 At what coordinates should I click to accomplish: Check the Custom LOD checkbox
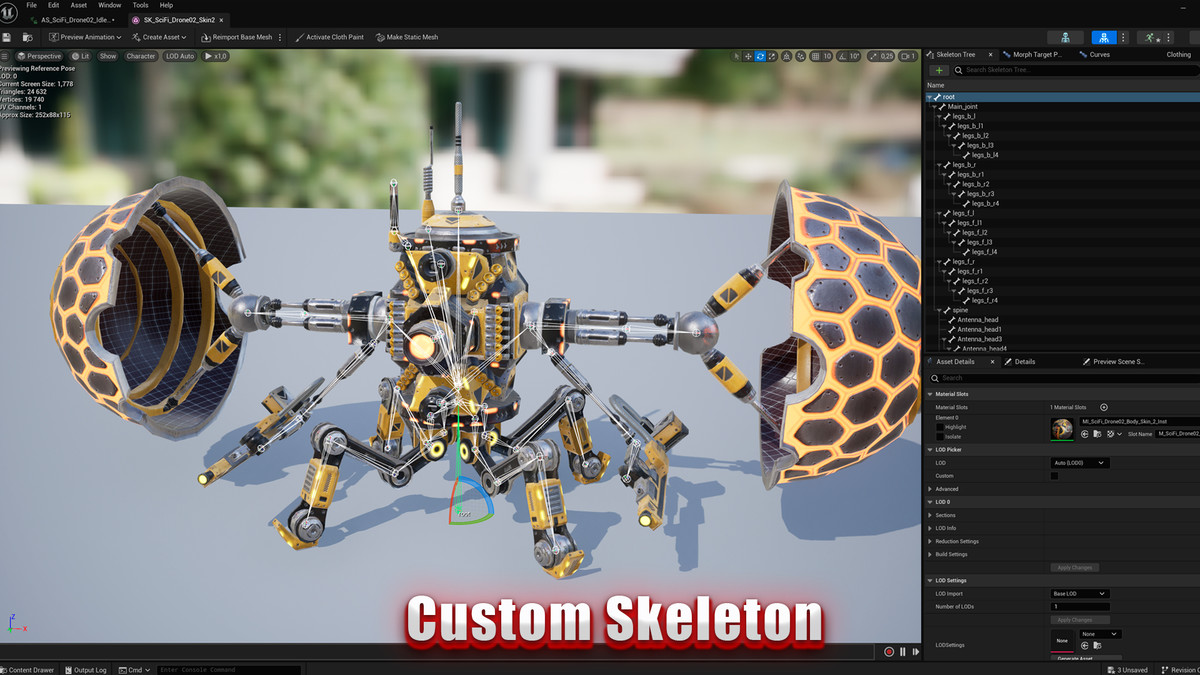[x=1054, y=476]
